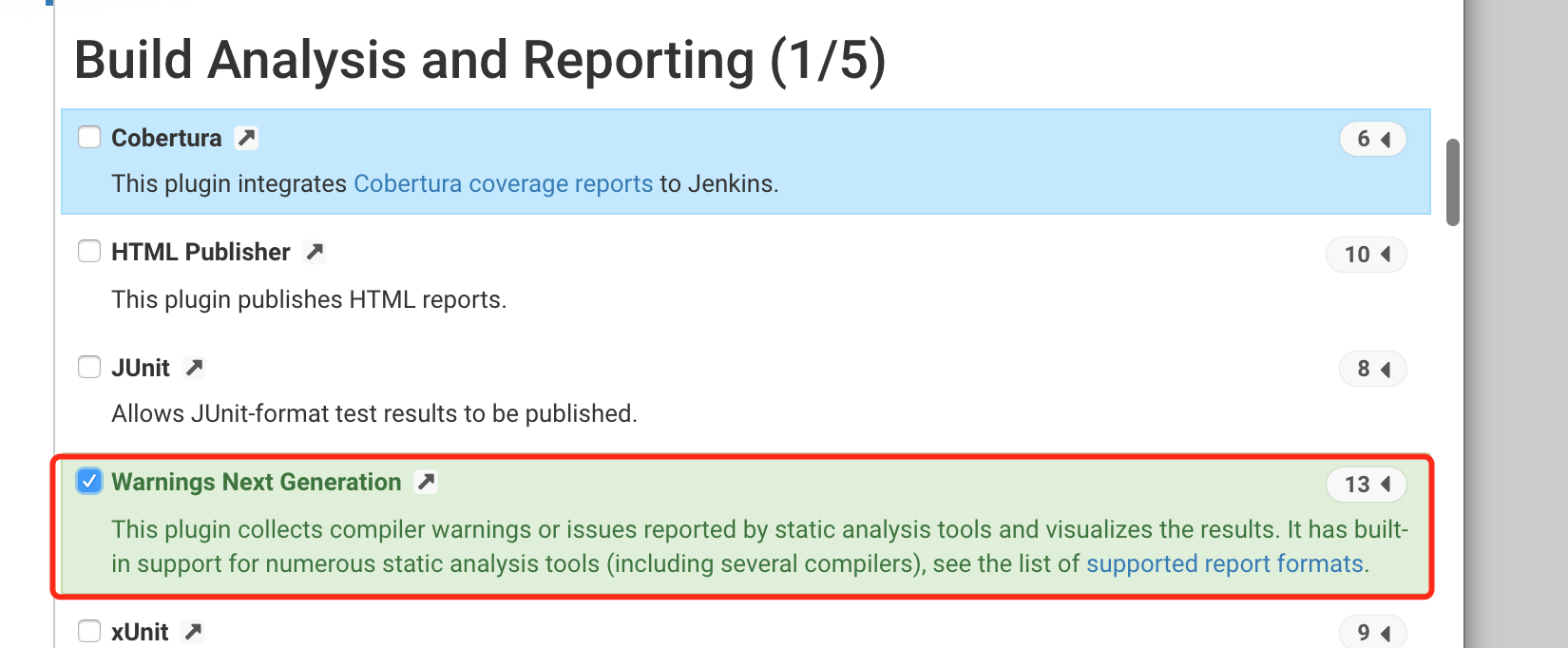Tick the xUnit plugin checkbox
Viewport: 1568px width, 648px height.
(x=89, y=631)
